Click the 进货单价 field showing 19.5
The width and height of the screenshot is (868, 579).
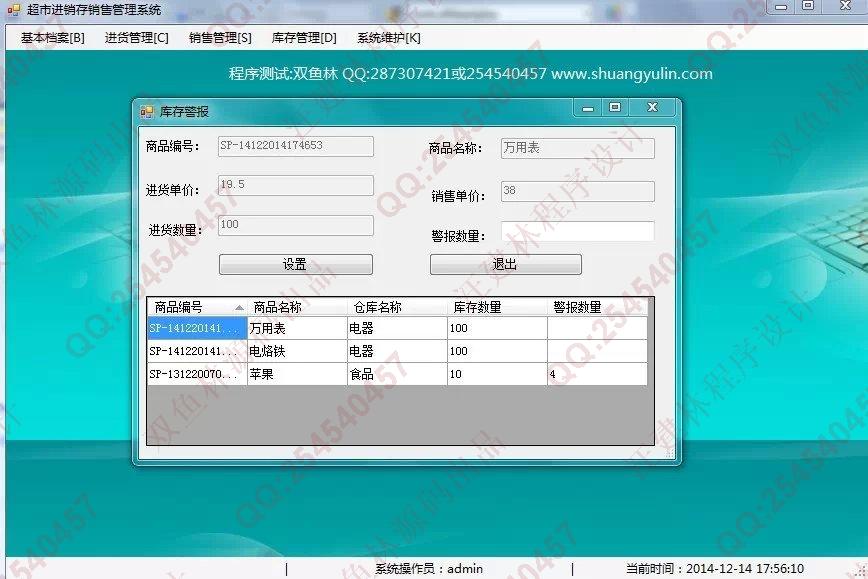(x=296, y=185)
